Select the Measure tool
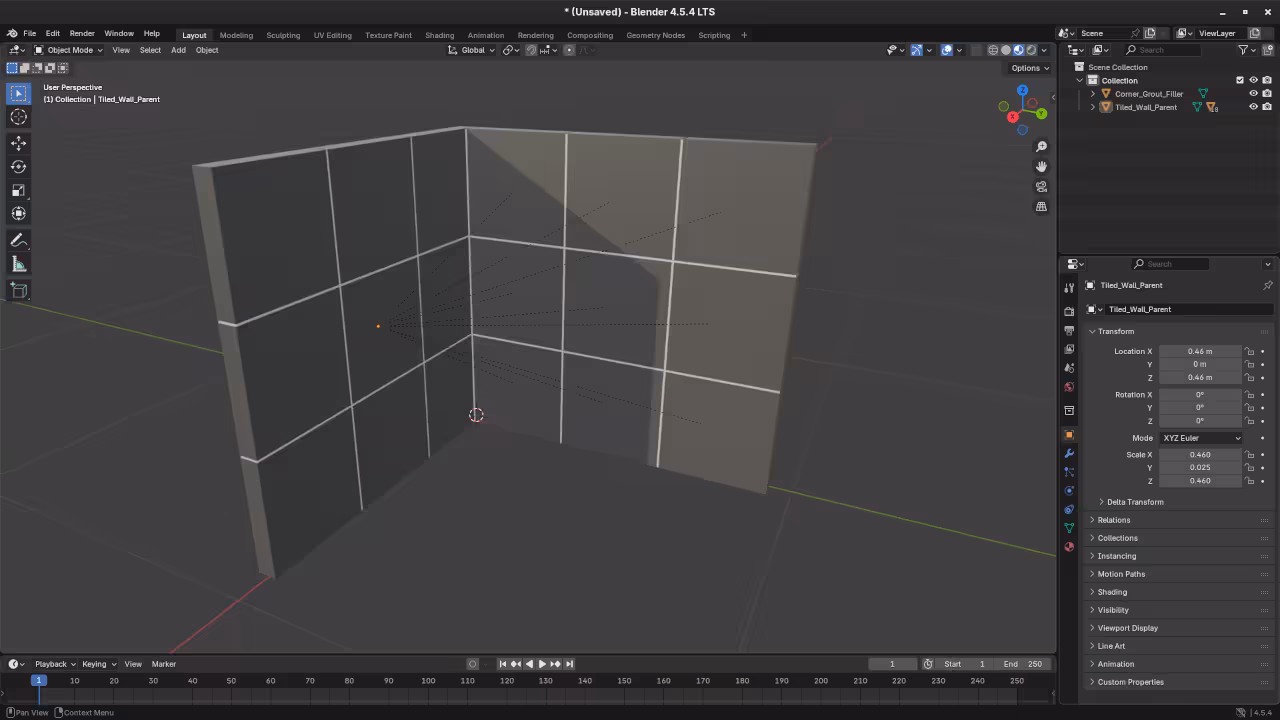The width and height of the screenshot is (1280, 720). click(18, 263)
